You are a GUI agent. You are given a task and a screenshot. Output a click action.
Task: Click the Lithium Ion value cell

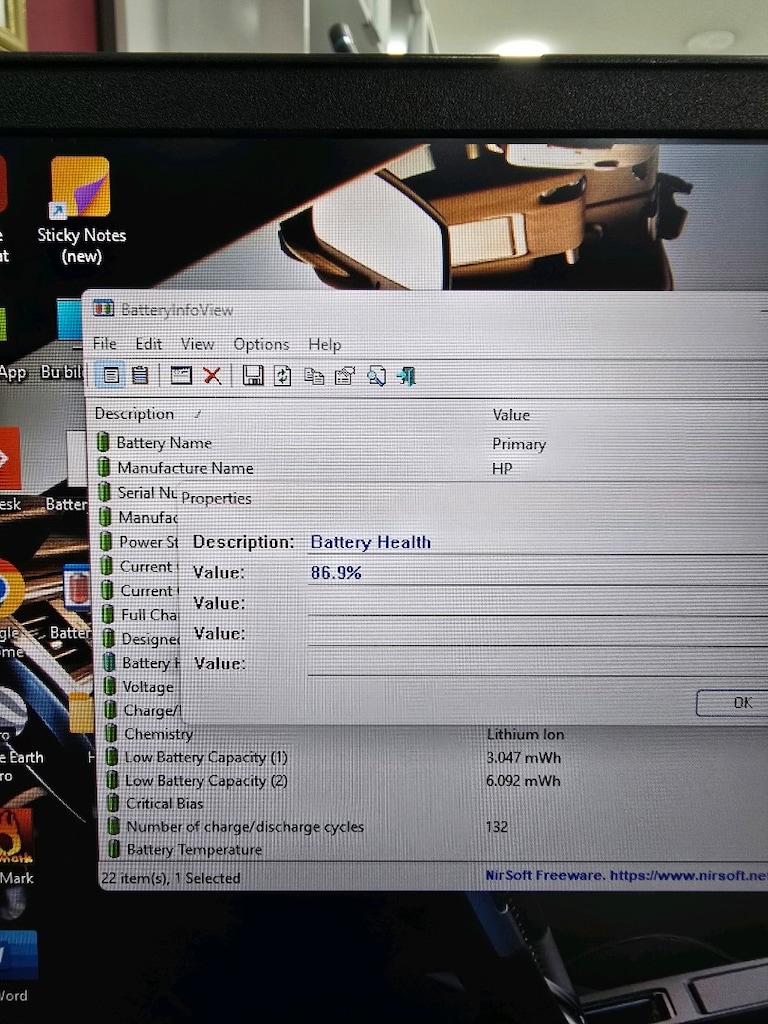[525, 734]
